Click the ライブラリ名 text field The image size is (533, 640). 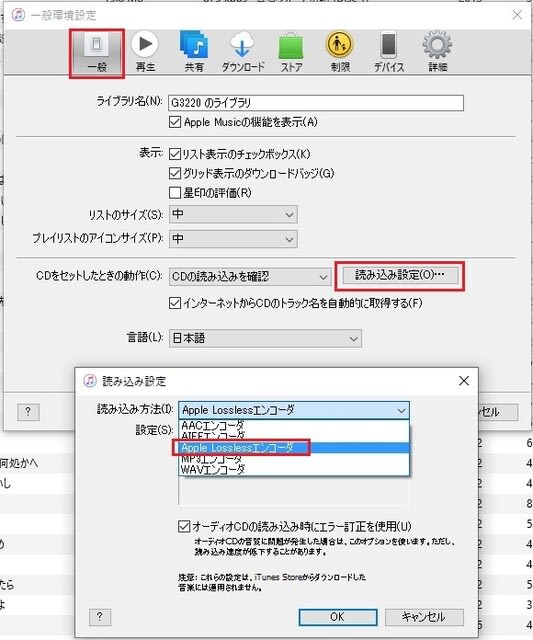click(x=316, y=103)
